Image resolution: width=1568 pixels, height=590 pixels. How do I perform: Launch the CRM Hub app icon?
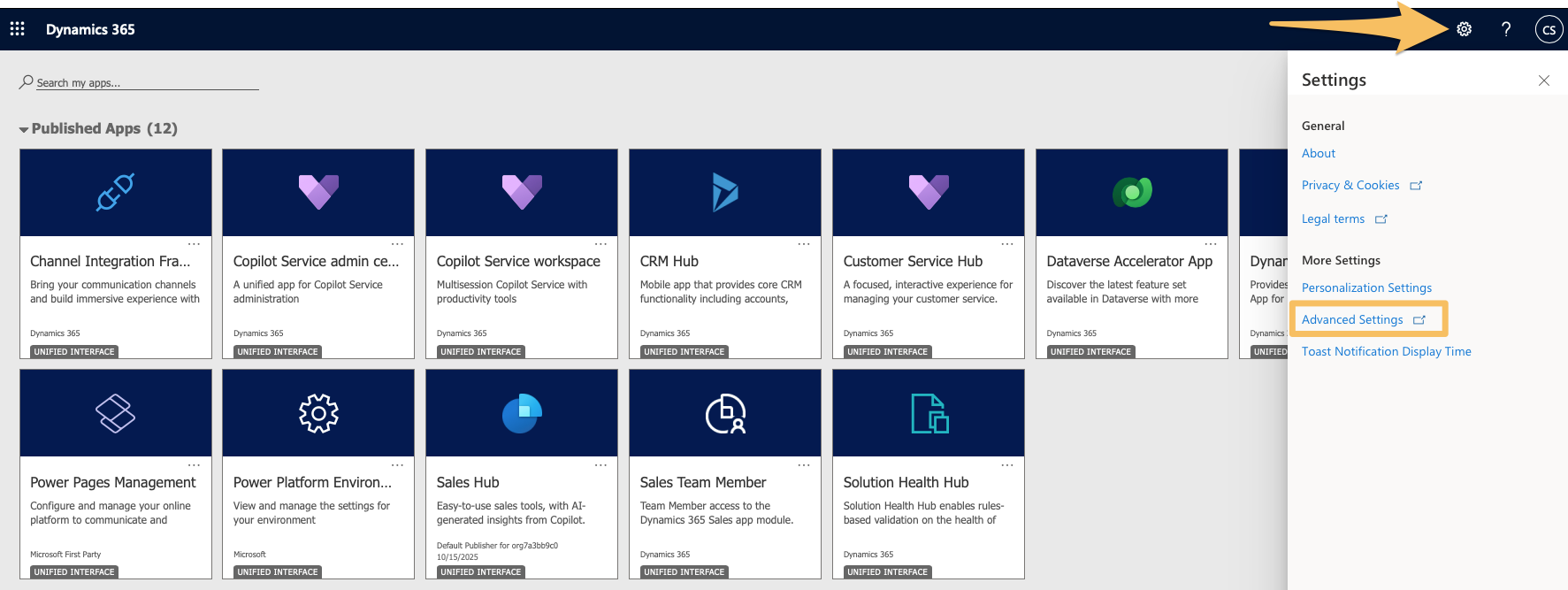[724, 192]
